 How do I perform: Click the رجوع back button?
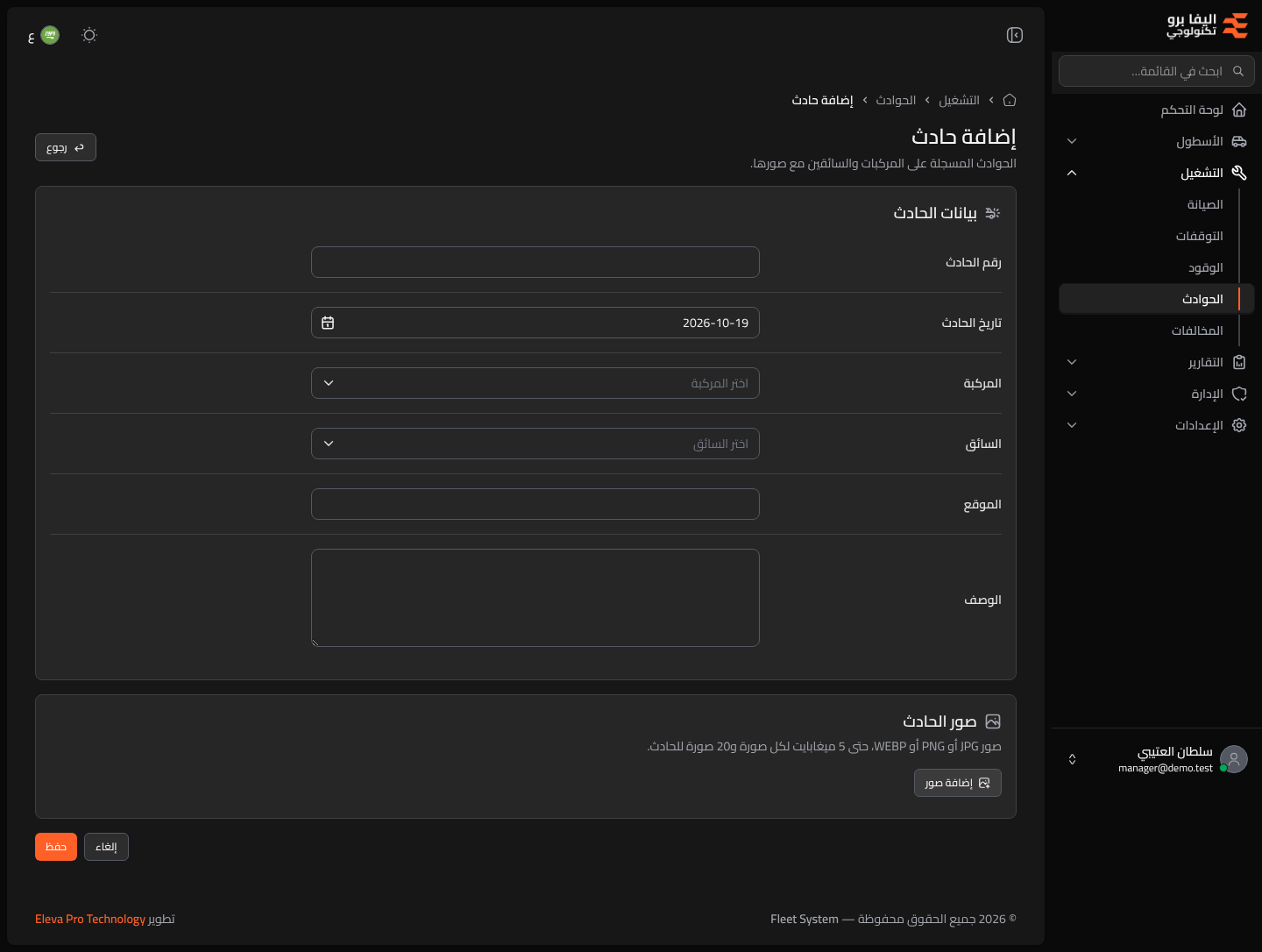pyautogui.click(x=66, y=147)
